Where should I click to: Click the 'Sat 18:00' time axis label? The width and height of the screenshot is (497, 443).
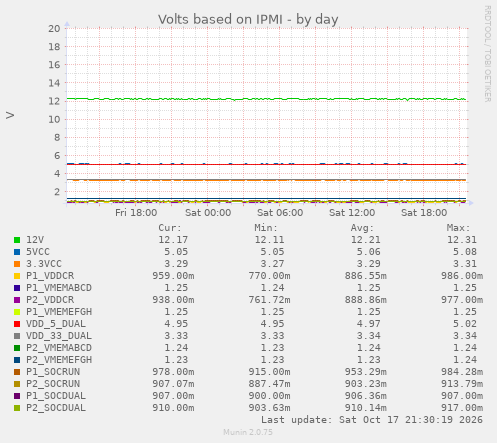click(424, 213)
